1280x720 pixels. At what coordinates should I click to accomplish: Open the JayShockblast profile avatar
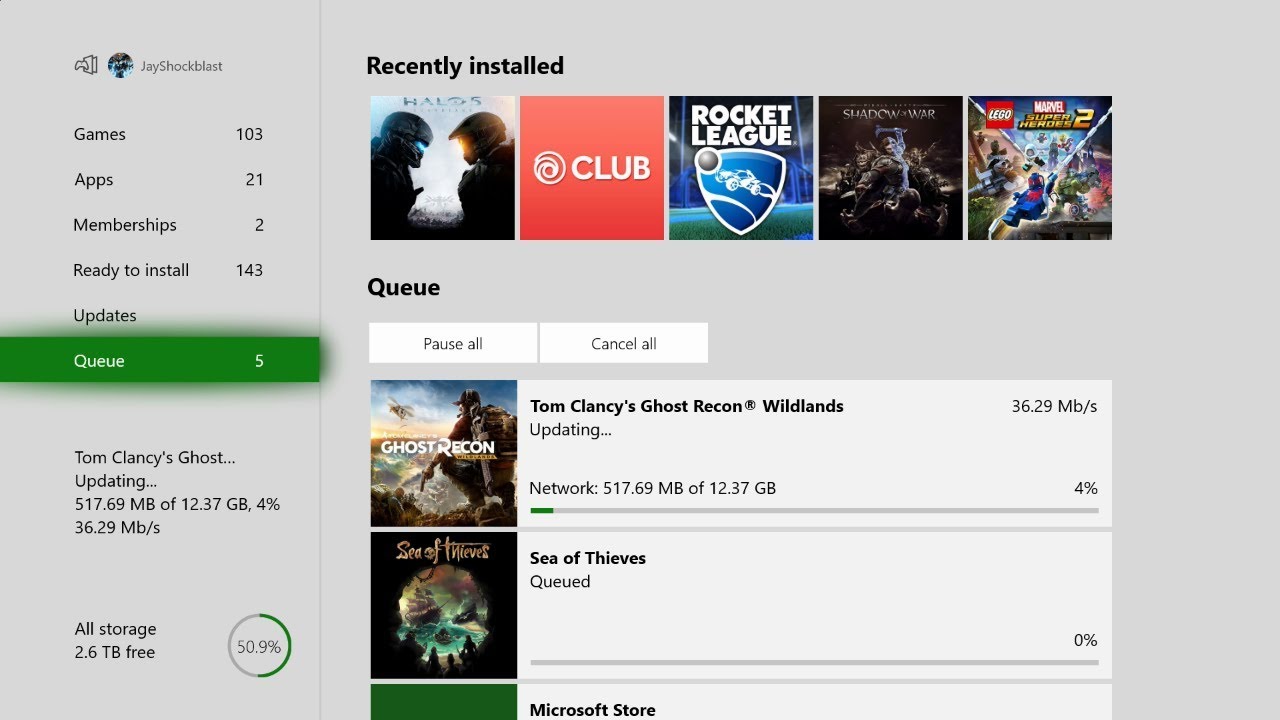(121, 66)
